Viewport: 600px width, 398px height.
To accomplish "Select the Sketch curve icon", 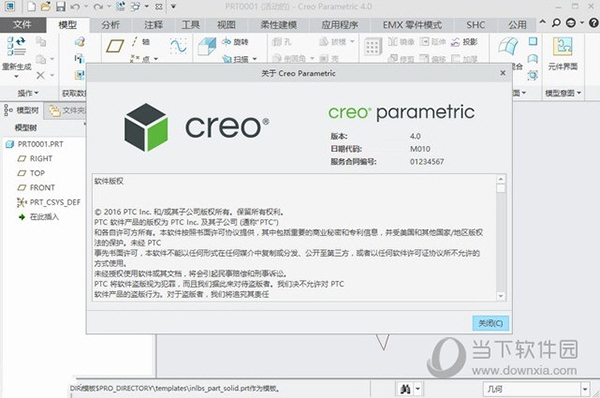I will point(178,46).
